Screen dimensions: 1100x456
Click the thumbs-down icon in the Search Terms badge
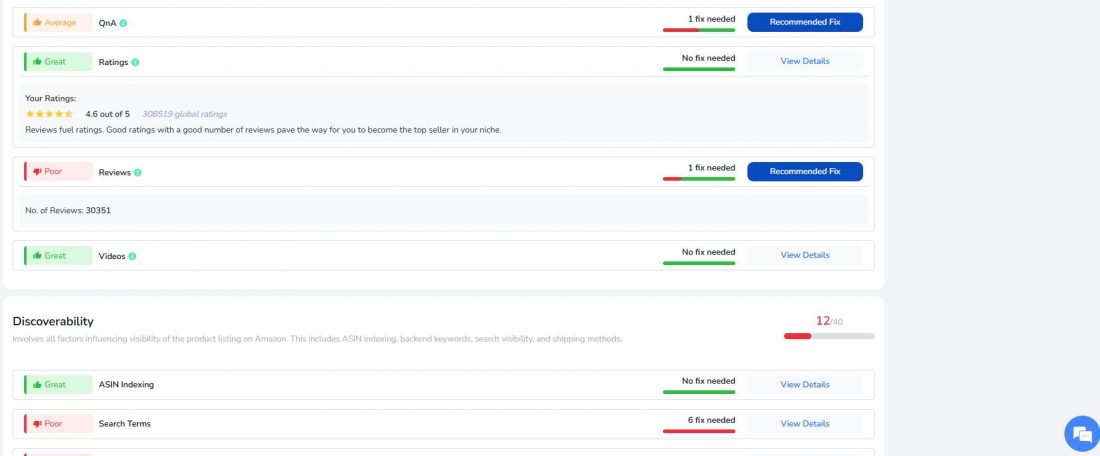tap(37, 424)
